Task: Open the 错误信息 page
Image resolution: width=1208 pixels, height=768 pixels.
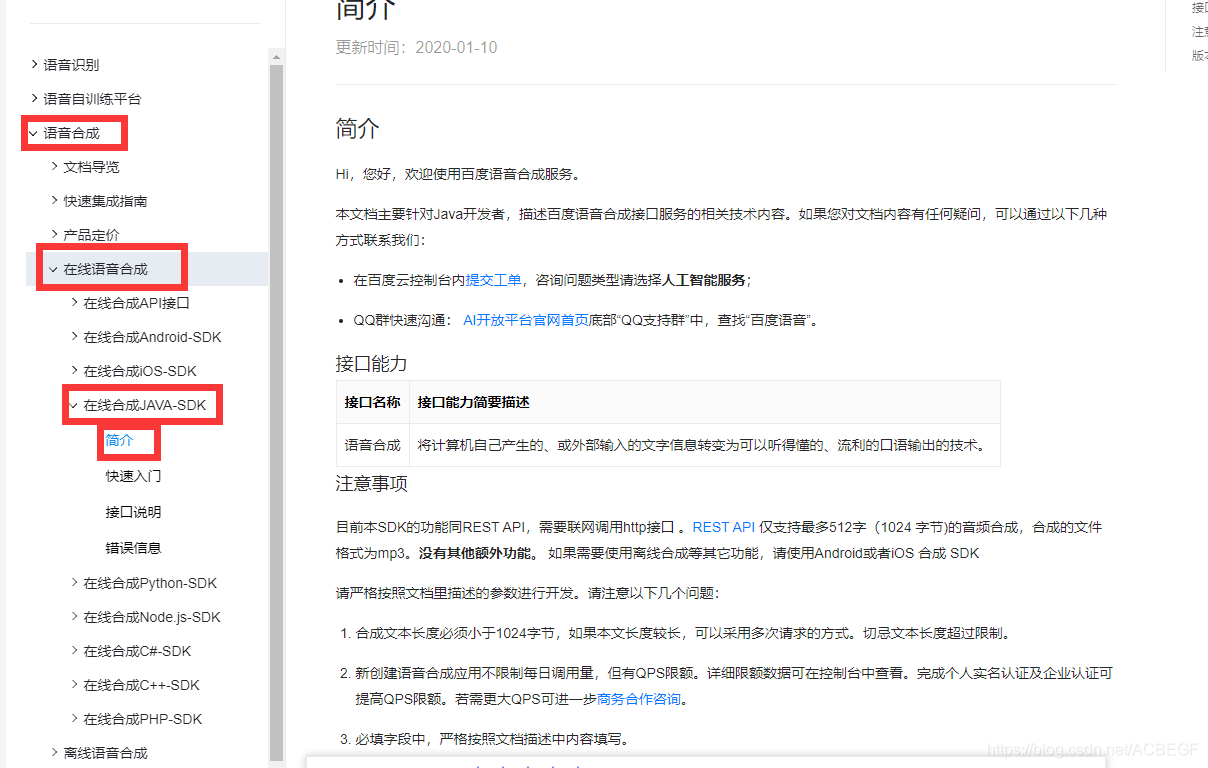Action: pyautogui.click(x=130, y=547)
